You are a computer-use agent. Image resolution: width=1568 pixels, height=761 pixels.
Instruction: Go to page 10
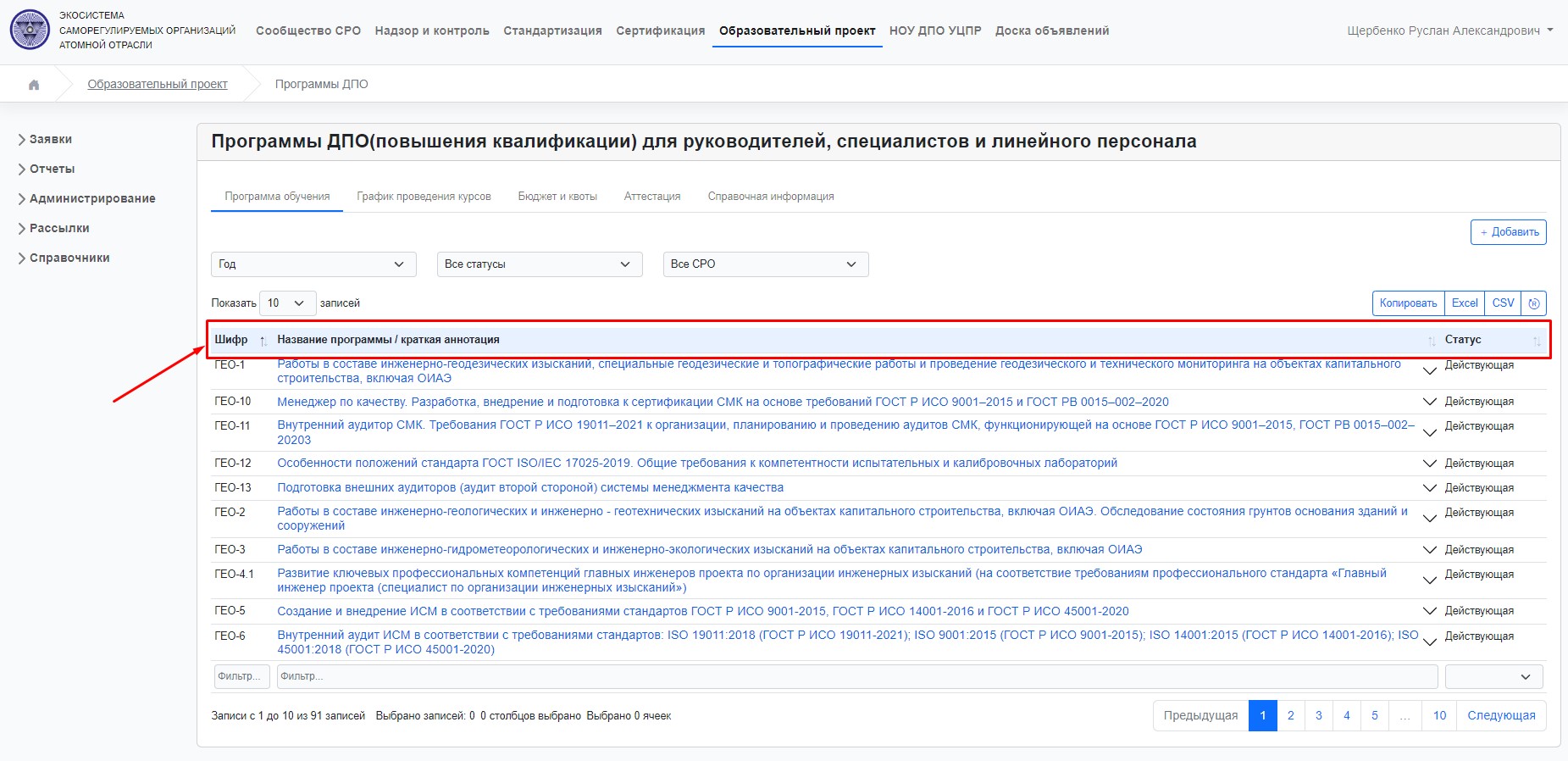[x=1440, y=716]
